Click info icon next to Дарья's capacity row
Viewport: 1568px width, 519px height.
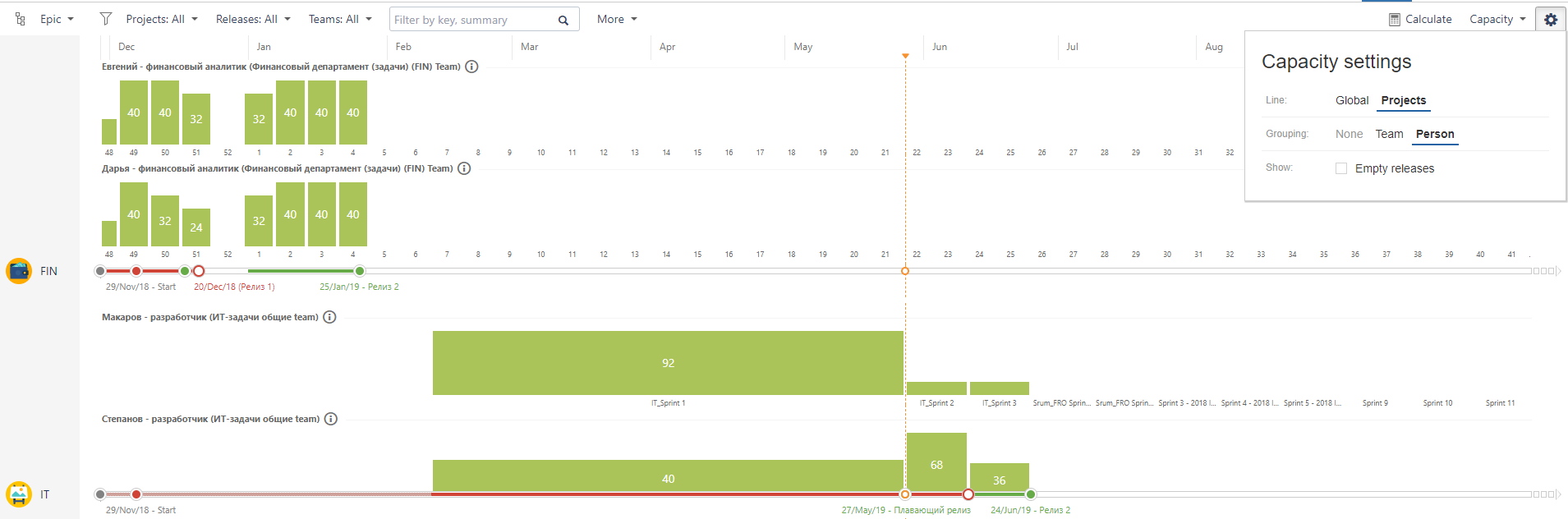(464, 168)
